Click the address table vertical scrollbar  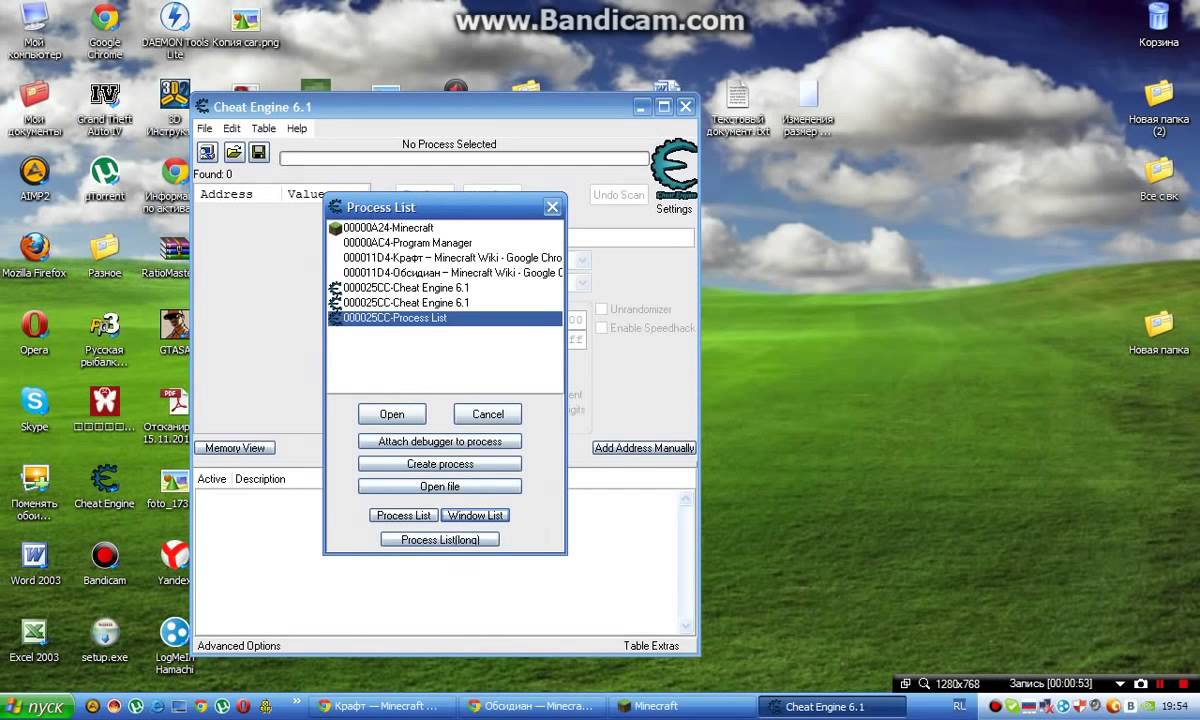687,560
